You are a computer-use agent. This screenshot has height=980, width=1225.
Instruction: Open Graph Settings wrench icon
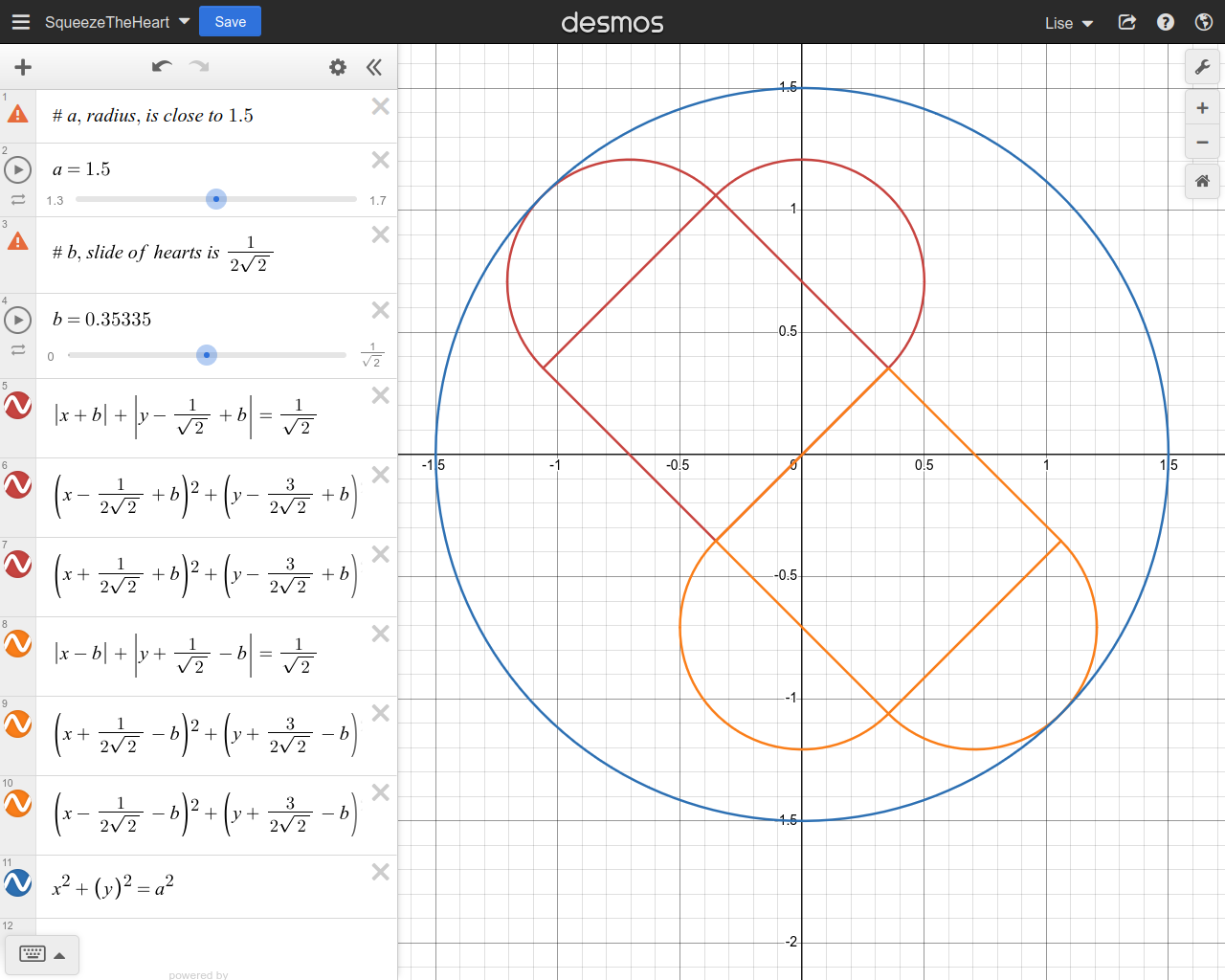click(x=1202, y=67)
